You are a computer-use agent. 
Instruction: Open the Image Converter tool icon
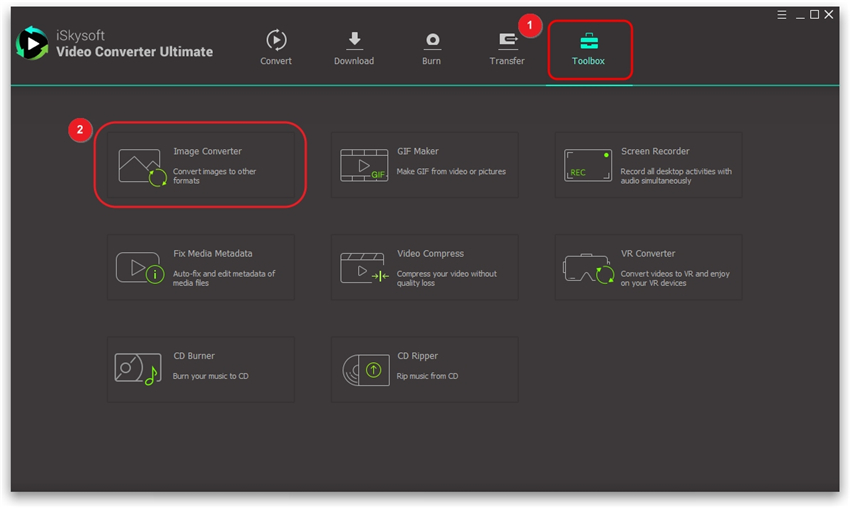pyautogui.click(x=141, y=167)
